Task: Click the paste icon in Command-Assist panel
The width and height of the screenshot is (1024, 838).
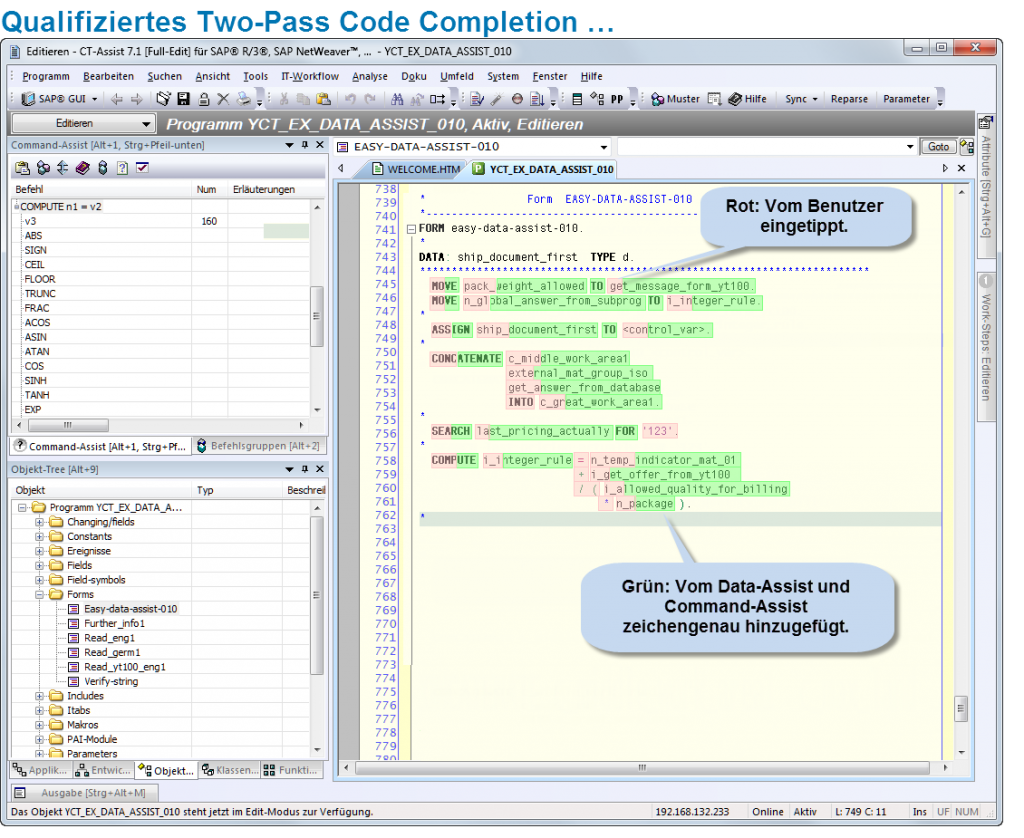Action: 22,168
